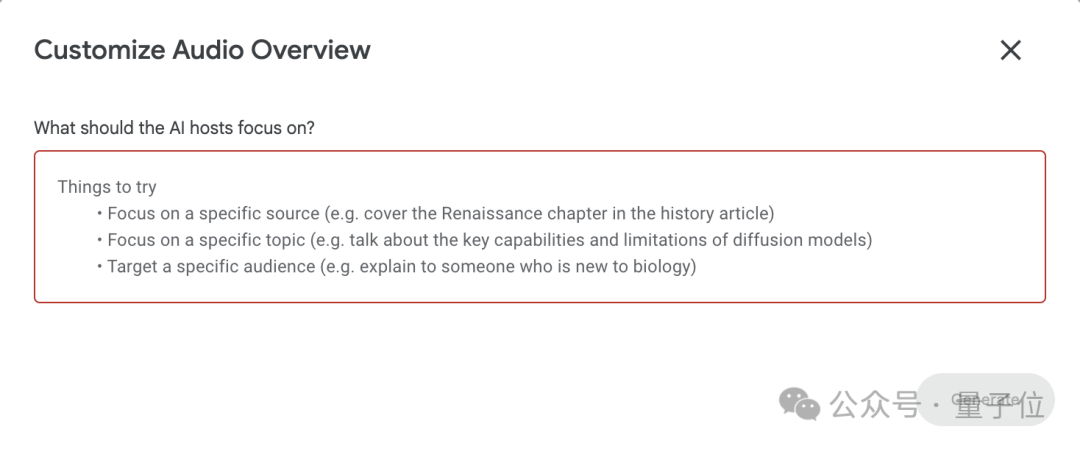Click the bullet before 'Target a specific audience'
The height and width of the screenshot is (449, 1080).
coord(100,267)
